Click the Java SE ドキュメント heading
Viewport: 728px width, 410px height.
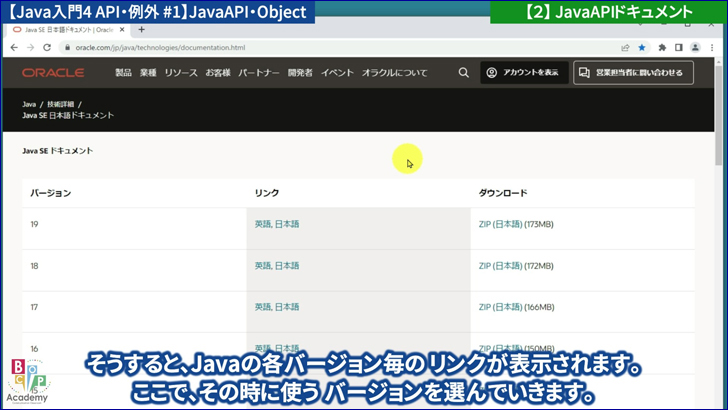coord(58,150)
